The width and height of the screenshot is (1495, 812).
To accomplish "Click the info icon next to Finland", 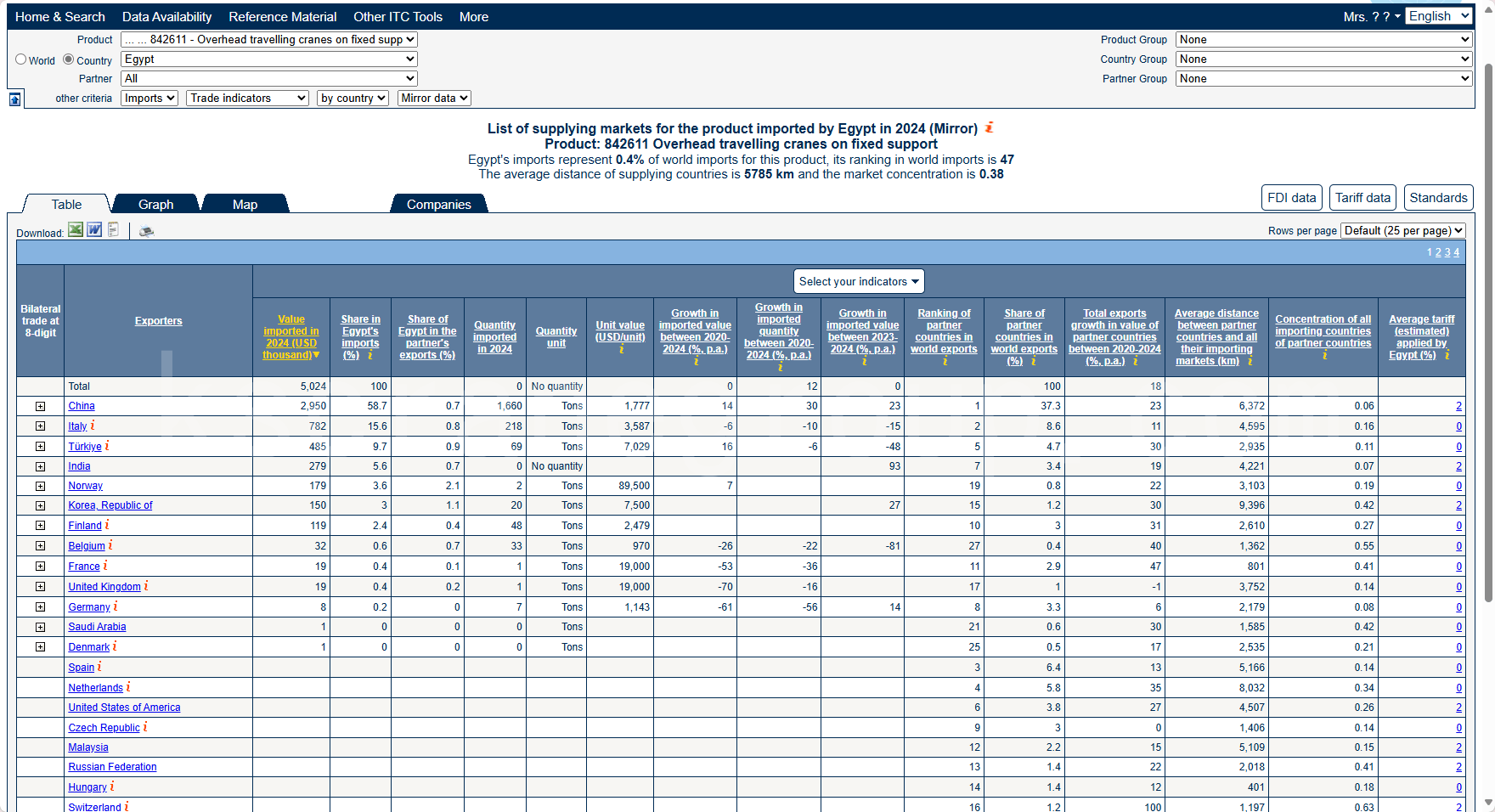I will [107, 525].
